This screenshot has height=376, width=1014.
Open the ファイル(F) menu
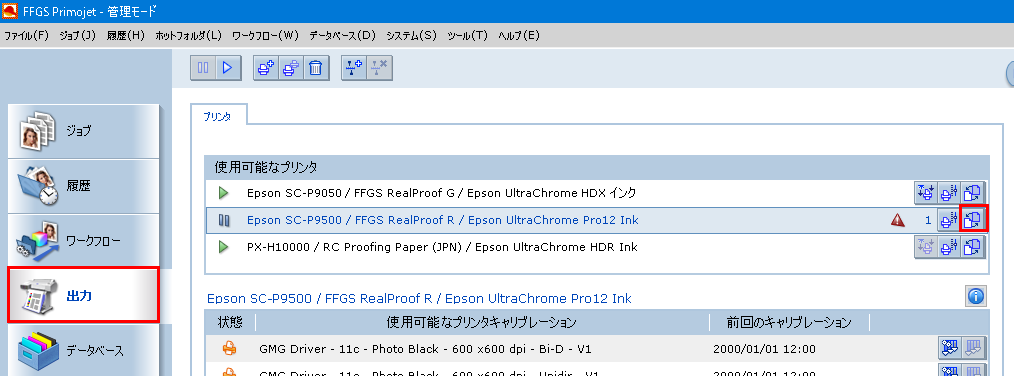(x=27, y=36)
